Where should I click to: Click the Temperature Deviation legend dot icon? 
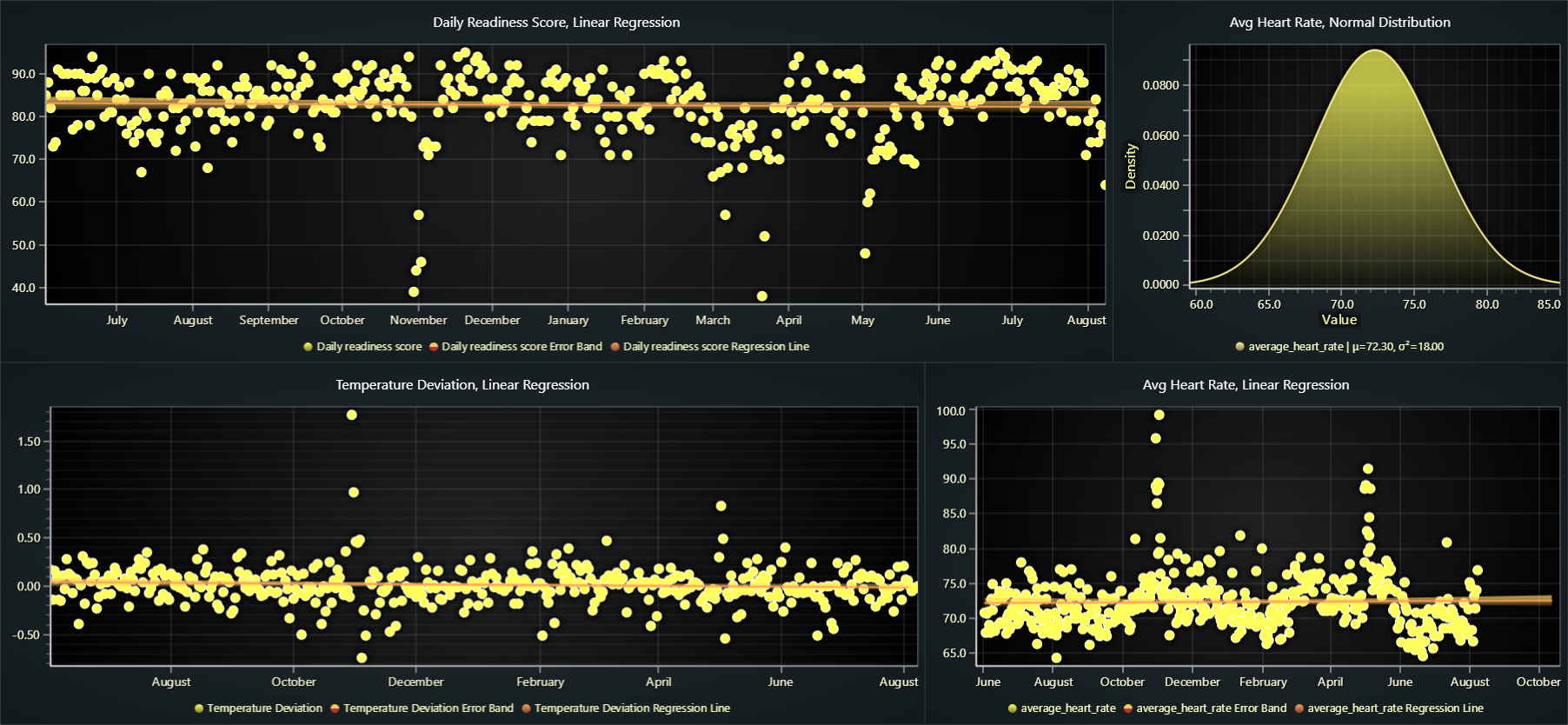199,708
